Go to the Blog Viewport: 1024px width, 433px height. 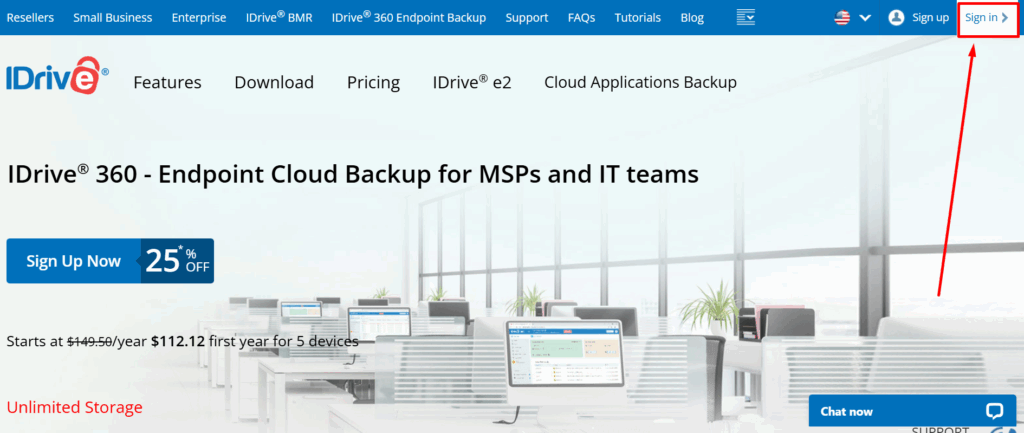692,18
